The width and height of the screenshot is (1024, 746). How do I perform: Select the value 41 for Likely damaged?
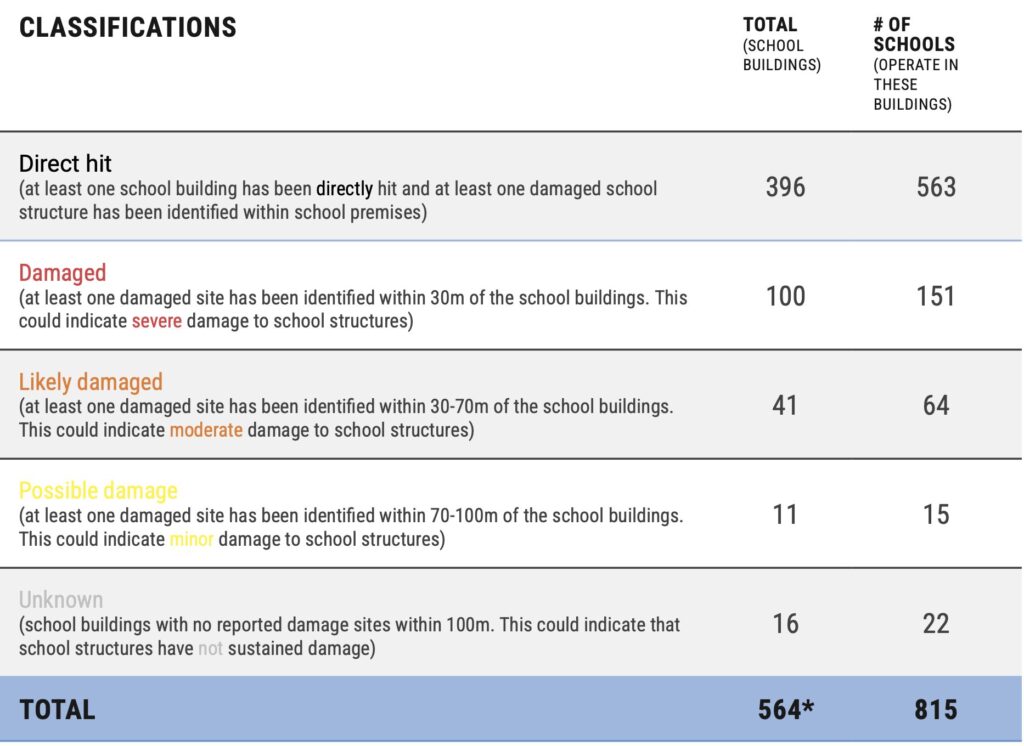click(785, 405)
